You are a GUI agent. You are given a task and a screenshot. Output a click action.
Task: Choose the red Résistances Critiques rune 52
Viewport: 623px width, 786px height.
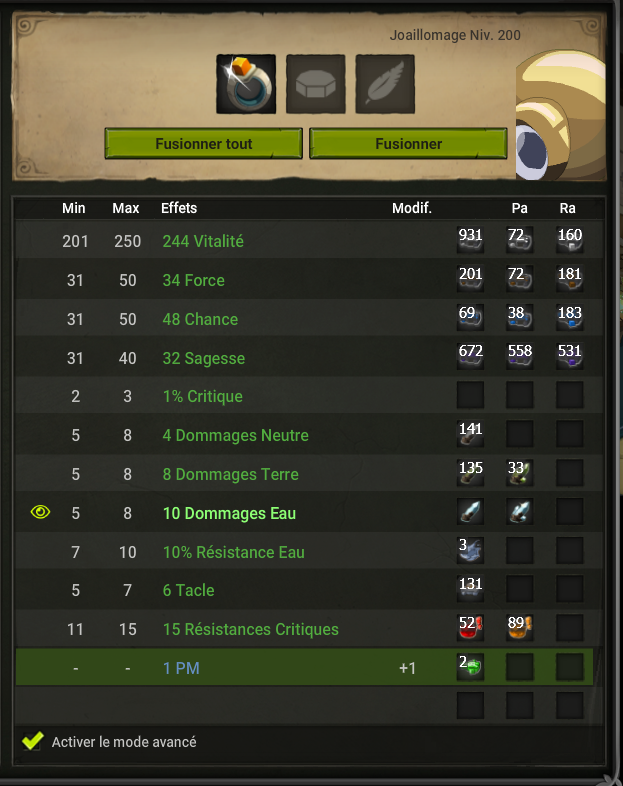[470, 628]
